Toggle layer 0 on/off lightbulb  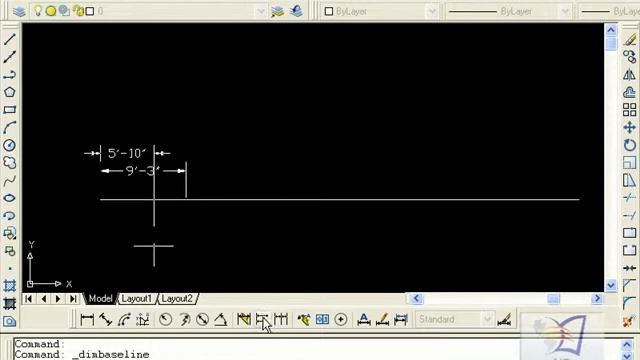click(38, 11)
